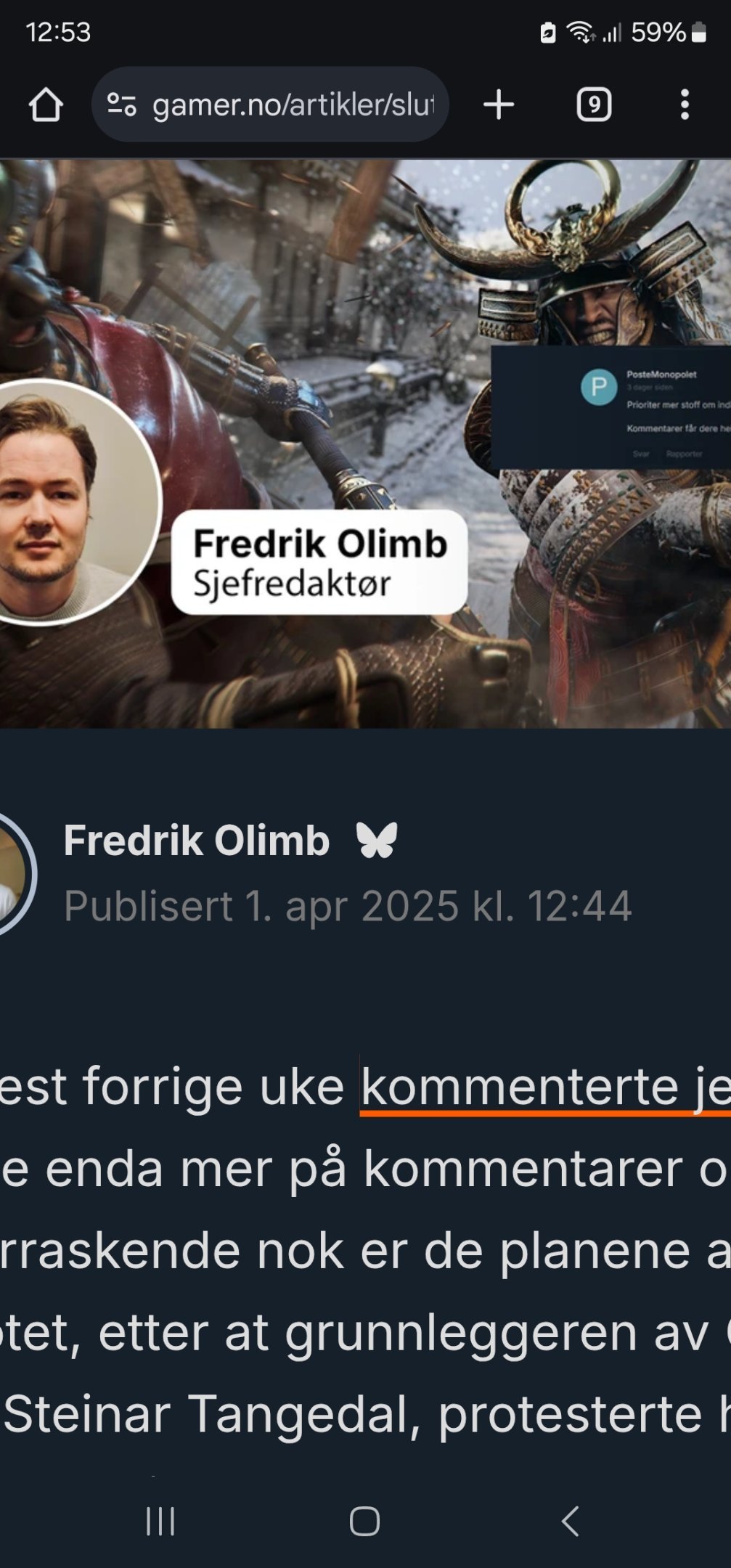Screen dimensions: 731x1568
Task: Tap the Fredrik Olimb Sjefredaktør name badge
Action: pyautogui.click(x=319, y=562)
